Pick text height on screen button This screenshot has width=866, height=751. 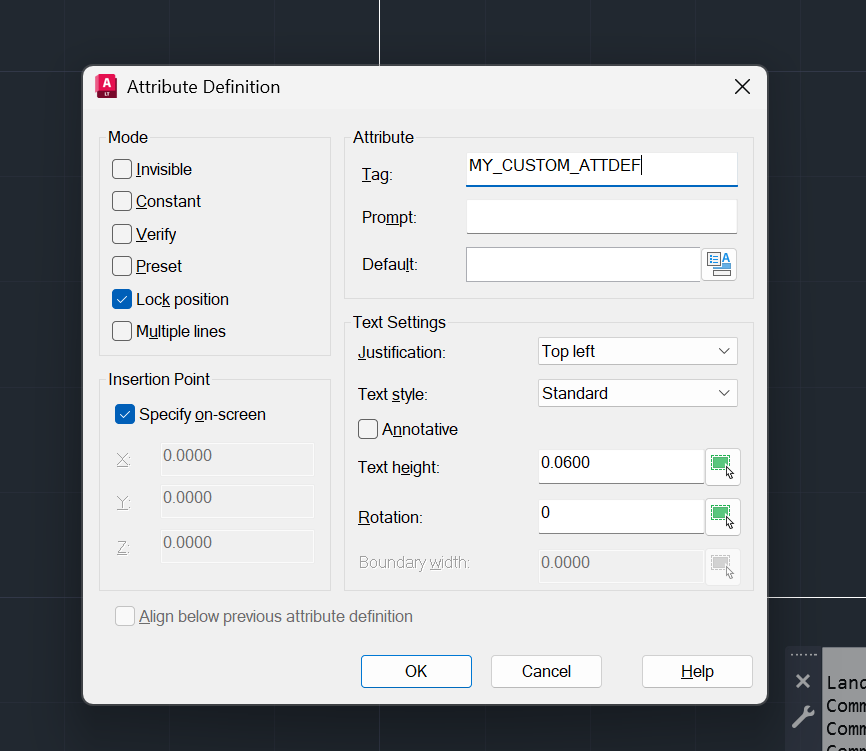click(x=722, y=467)
